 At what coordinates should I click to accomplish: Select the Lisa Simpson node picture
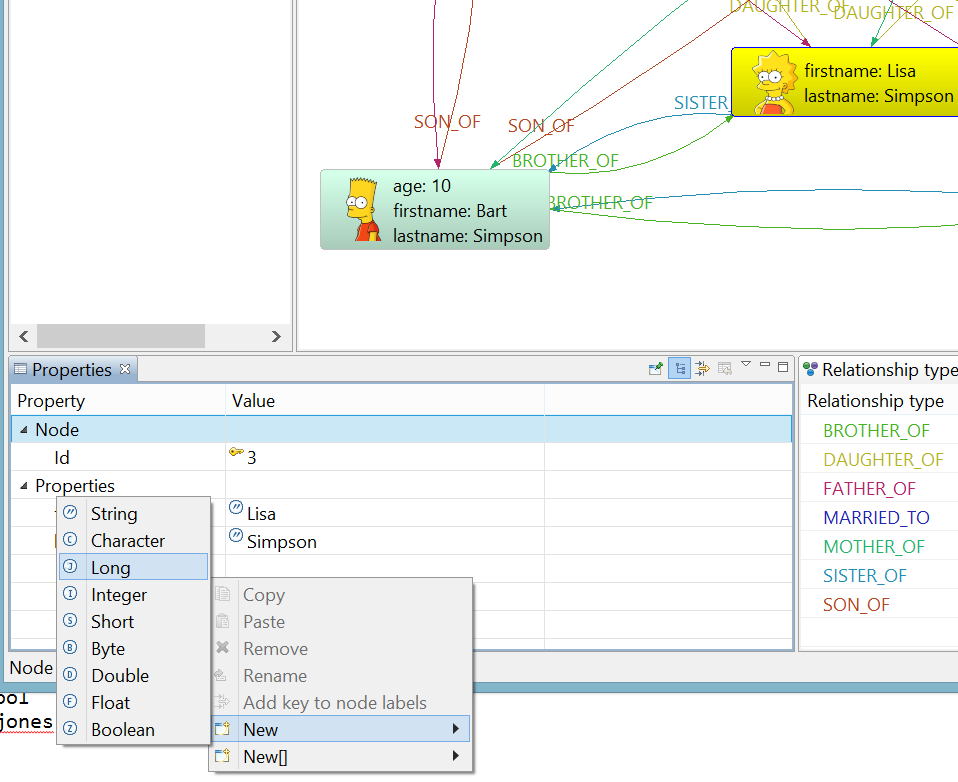tap(773, 82)
